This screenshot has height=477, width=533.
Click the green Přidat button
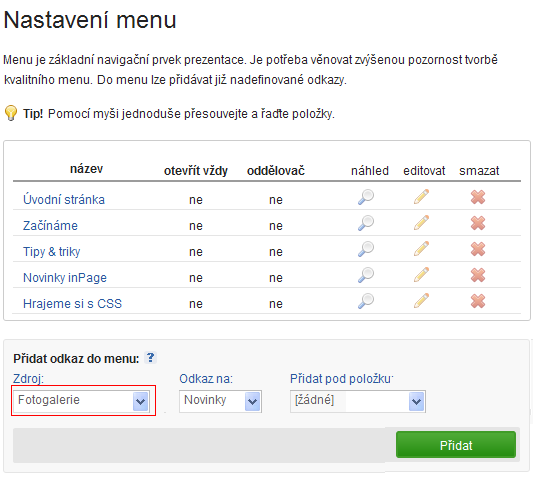456,445
